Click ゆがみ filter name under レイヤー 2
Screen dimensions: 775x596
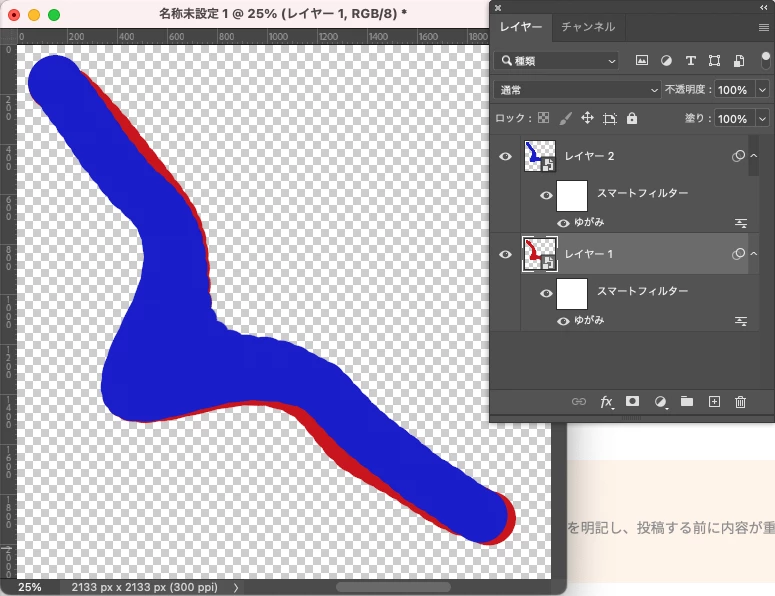click(589, 222)
